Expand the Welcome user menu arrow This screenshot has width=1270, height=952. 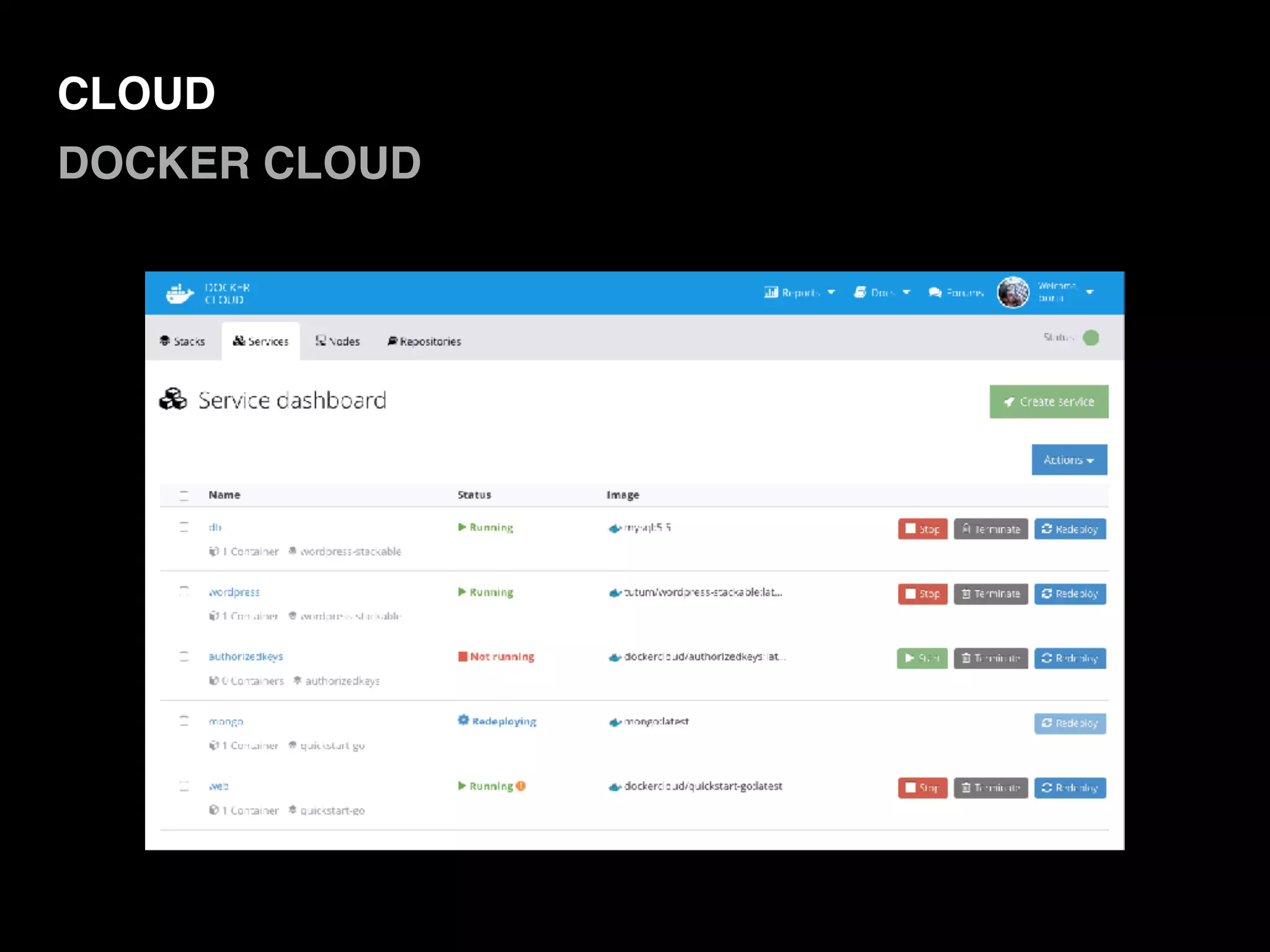pyautogui.click(x=1090, y=293)
